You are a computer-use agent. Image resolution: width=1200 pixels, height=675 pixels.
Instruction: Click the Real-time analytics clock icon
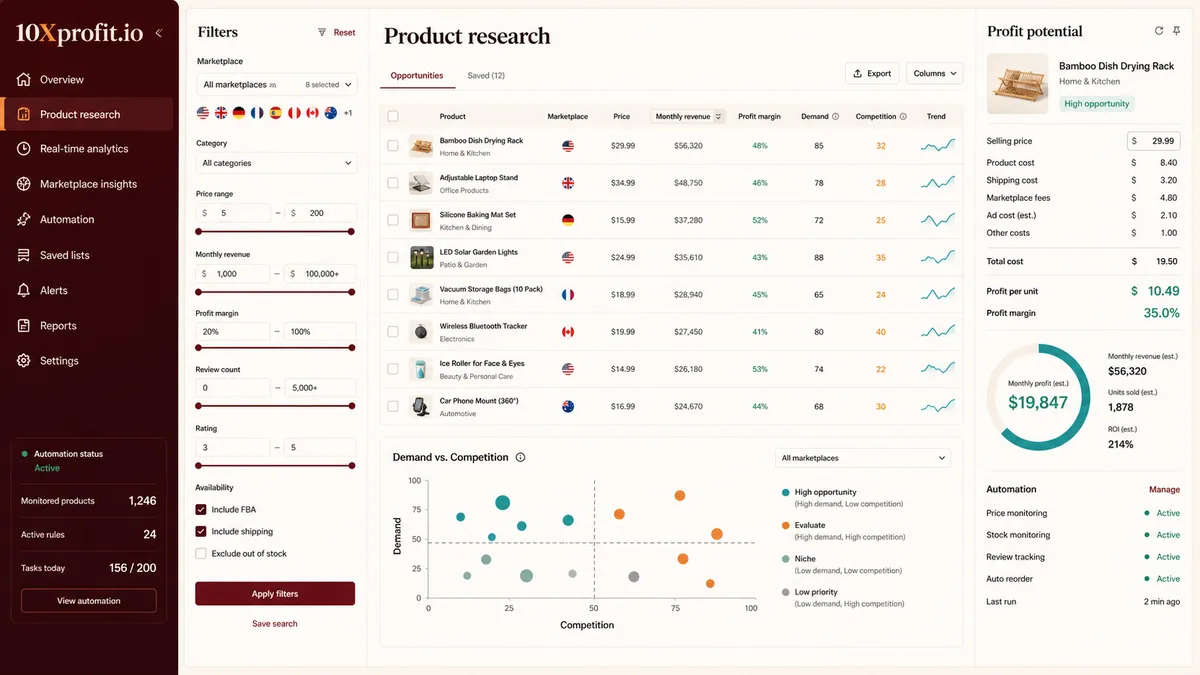point(24,148)
